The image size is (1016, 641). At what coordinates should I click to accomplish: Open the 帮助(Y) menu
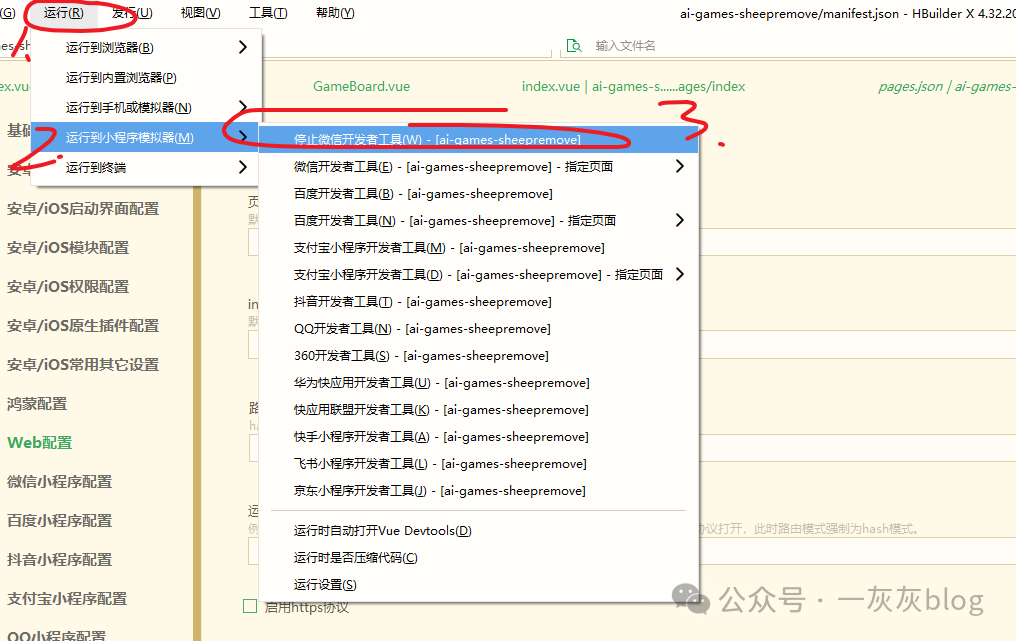pos(335,13)
